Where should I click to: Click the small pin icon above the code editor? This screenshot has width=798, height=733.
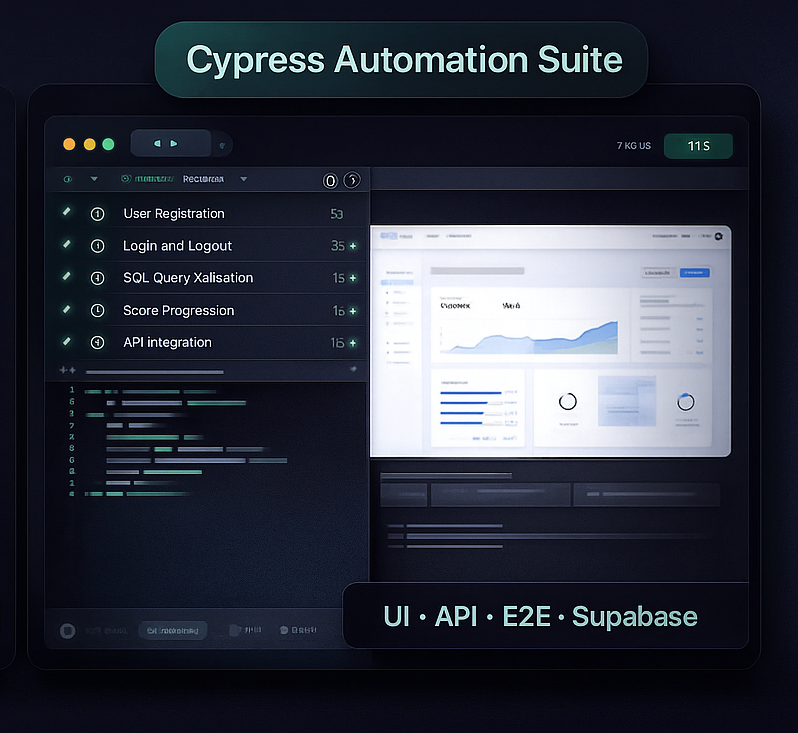point(354,369)
